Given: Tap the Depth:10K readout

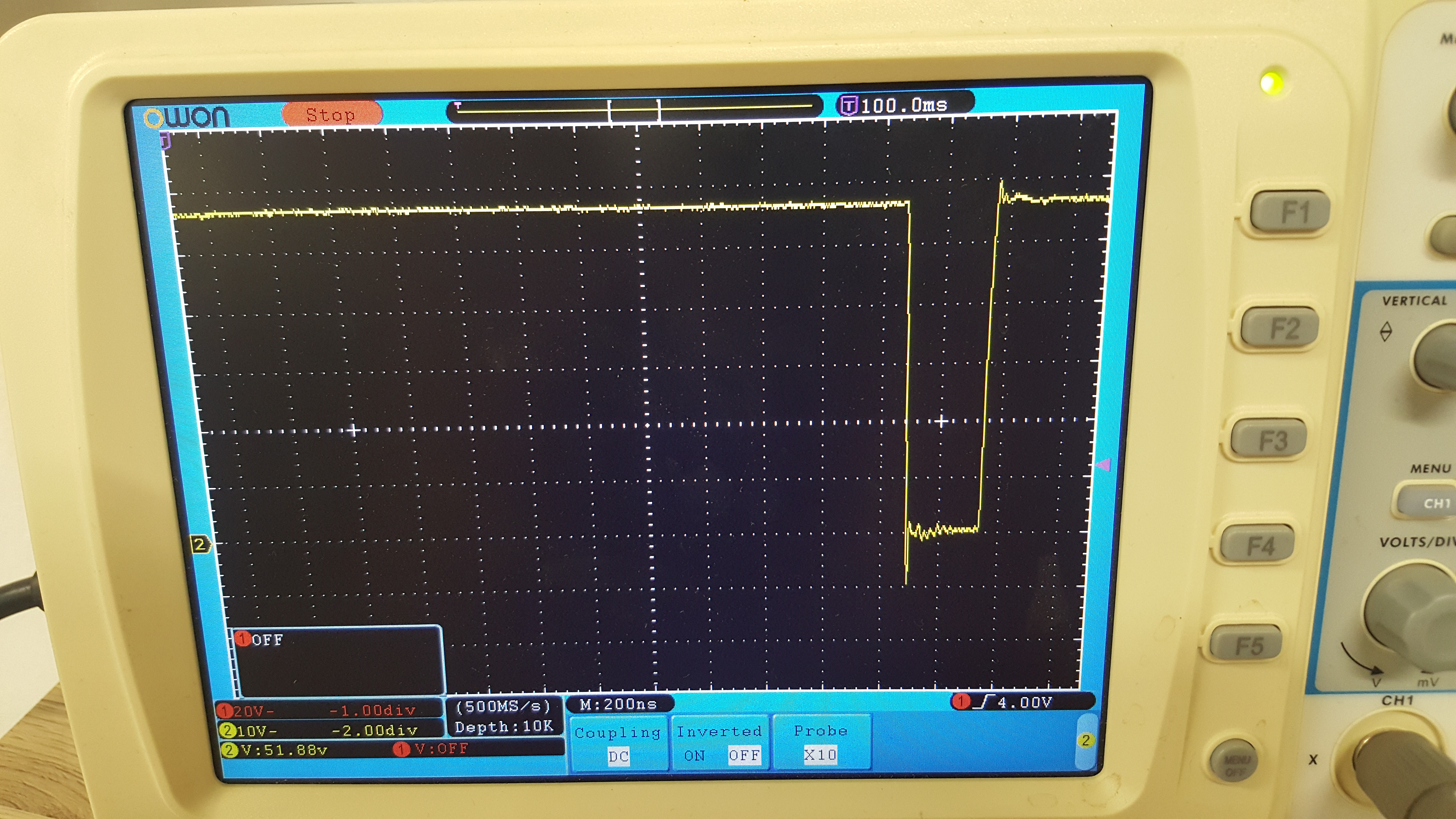Looking at the screenshot, I should 504,726.
